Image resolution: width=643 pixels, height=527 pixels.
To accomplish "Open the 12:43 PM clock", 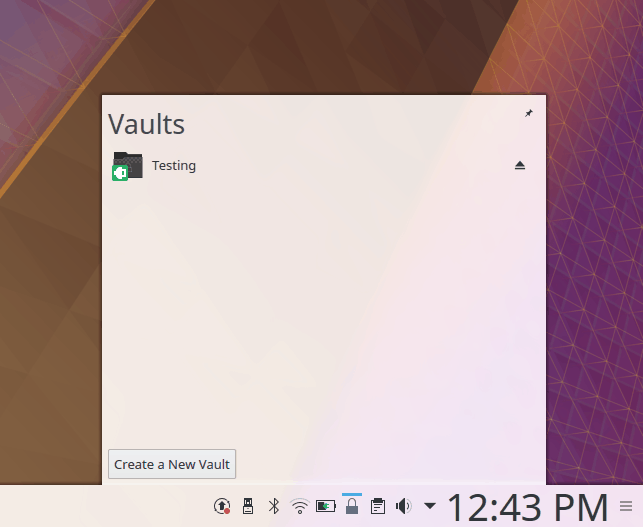I will coord(527,507).
